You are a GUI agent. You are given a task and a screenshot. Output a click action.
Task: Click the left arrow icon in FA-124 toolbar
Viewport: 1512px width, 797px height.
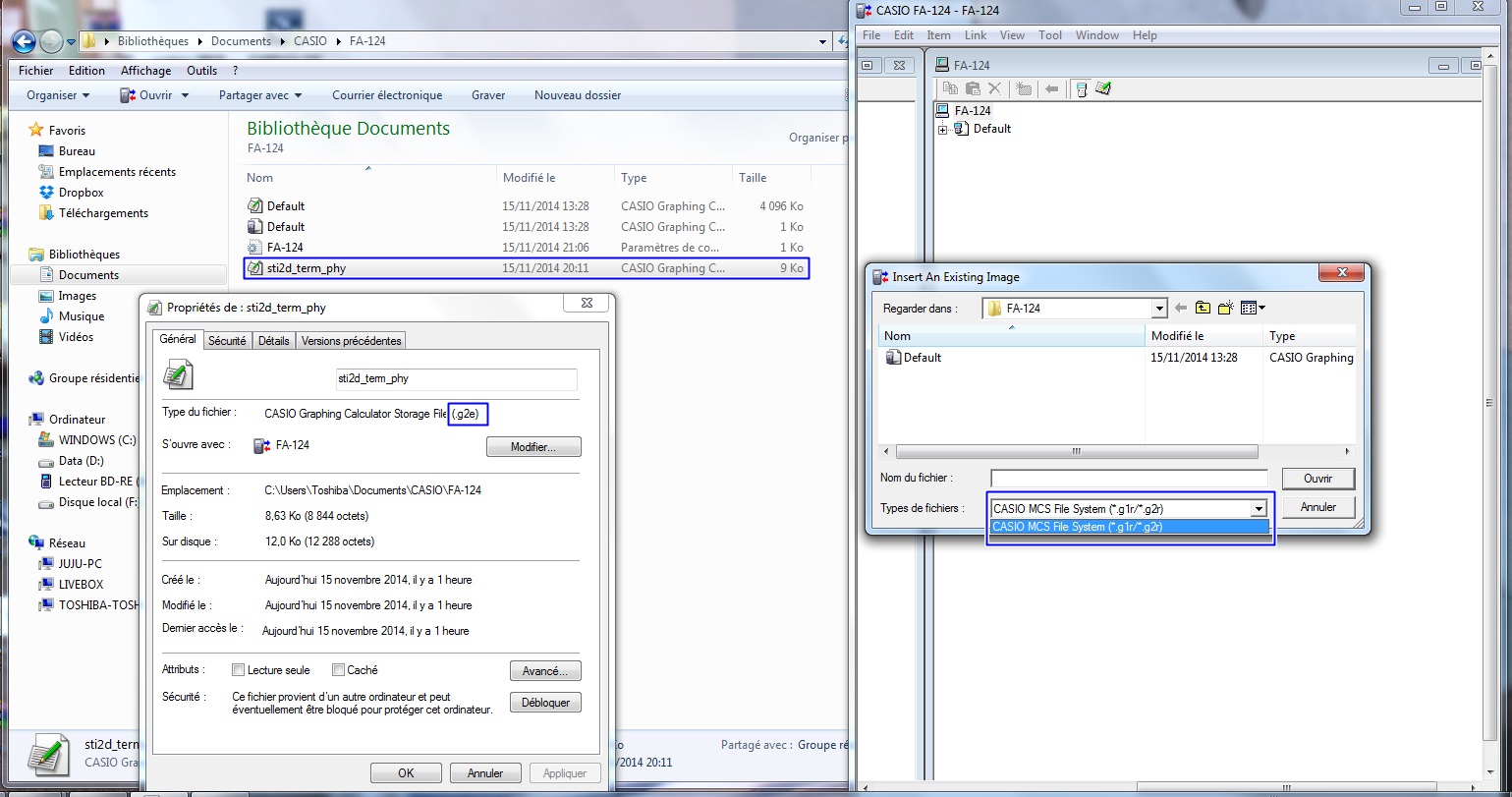(x=1051, y=88)
